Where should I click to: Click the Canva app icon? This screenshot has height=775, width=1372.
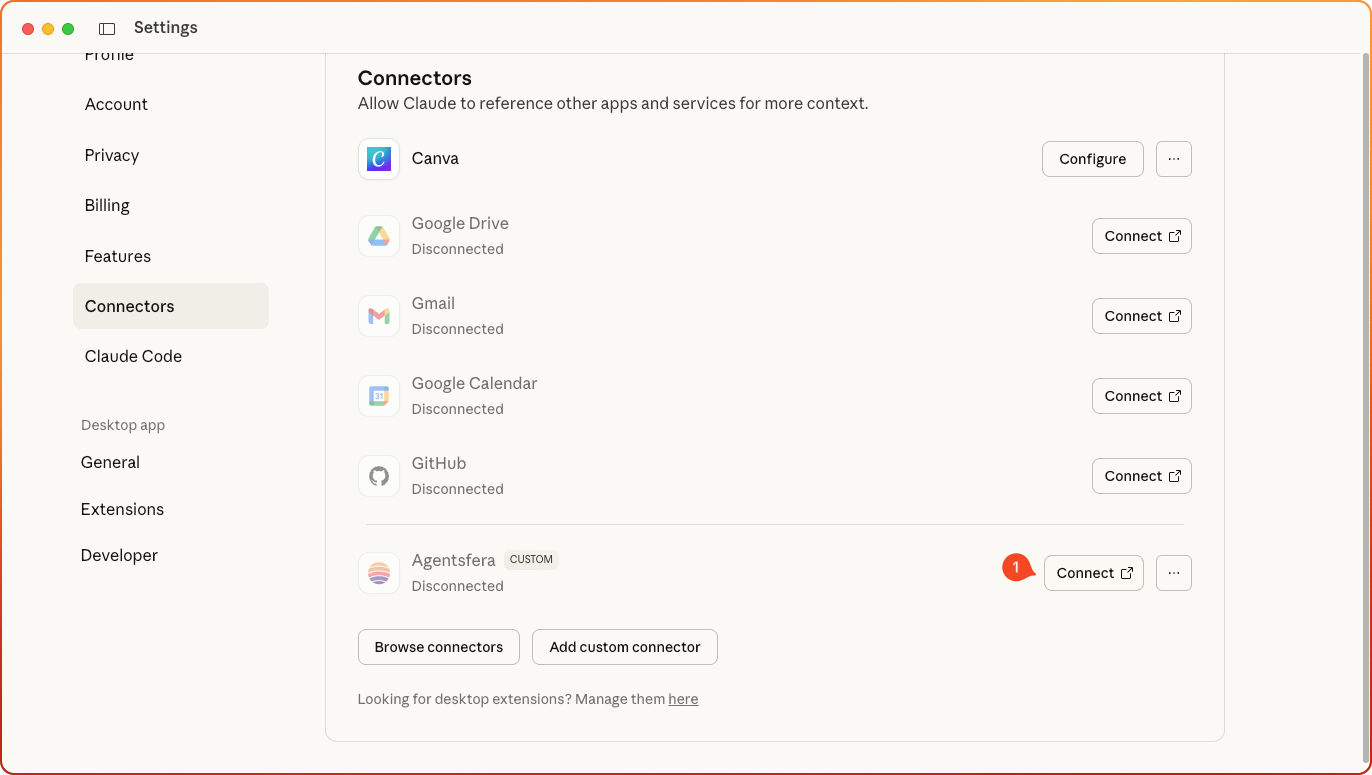(379, 159)
